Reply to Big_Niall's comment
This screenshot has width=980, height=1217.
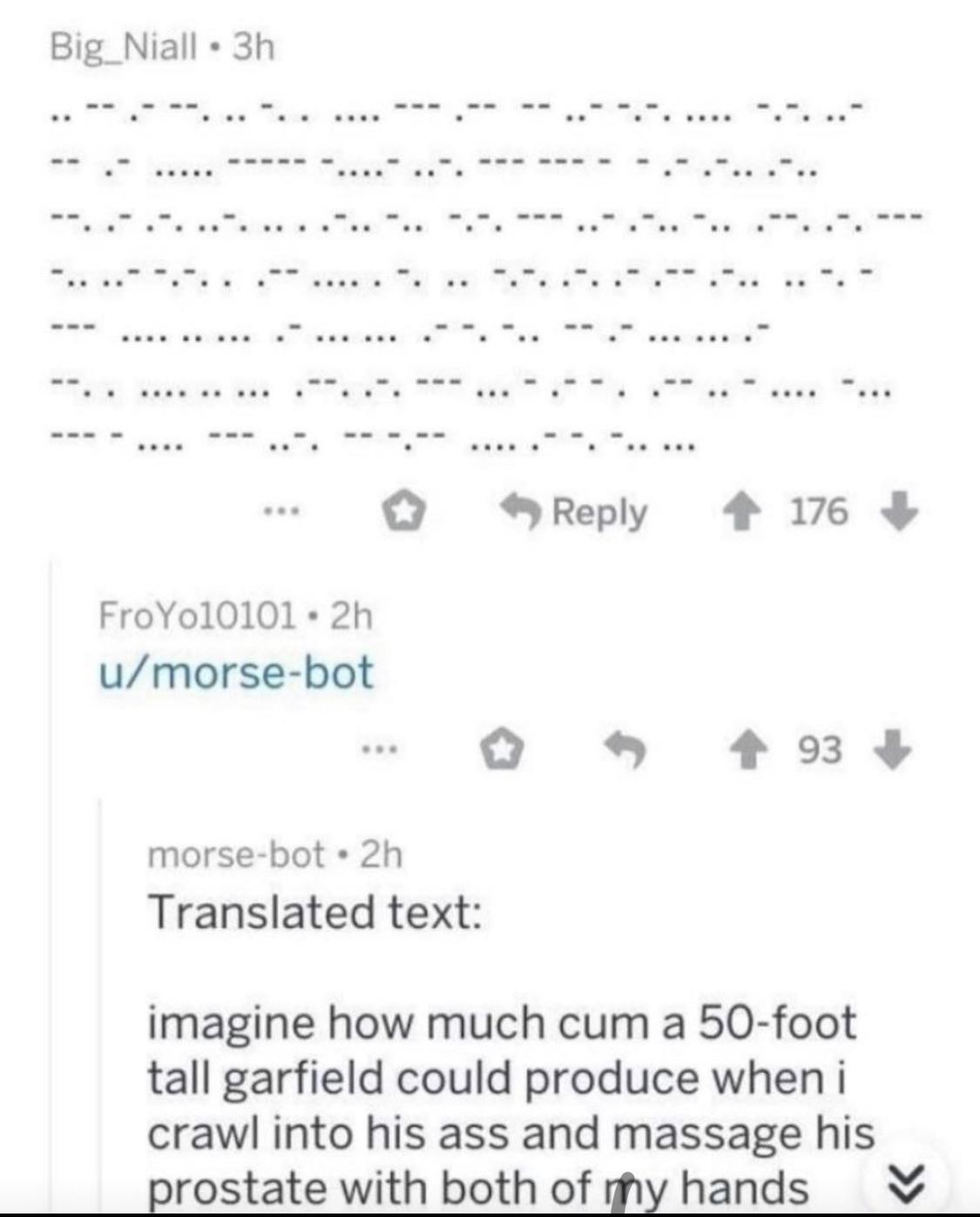coord(575,512)
